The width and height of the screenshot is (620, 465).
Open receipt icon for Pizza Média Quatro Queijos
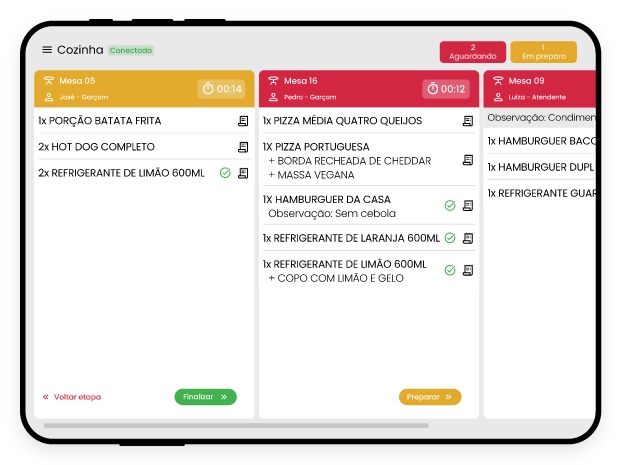[x=468, y=121]
